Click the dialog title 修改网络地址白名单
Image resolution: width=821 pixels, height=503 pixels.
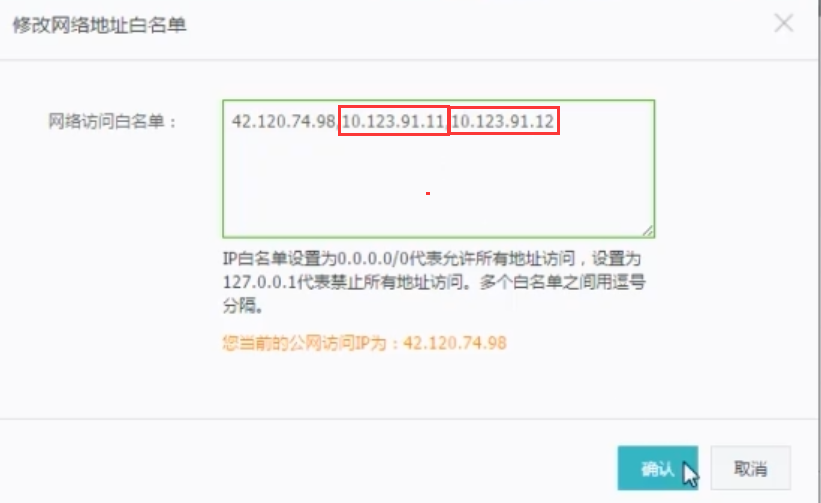point(99,25)
